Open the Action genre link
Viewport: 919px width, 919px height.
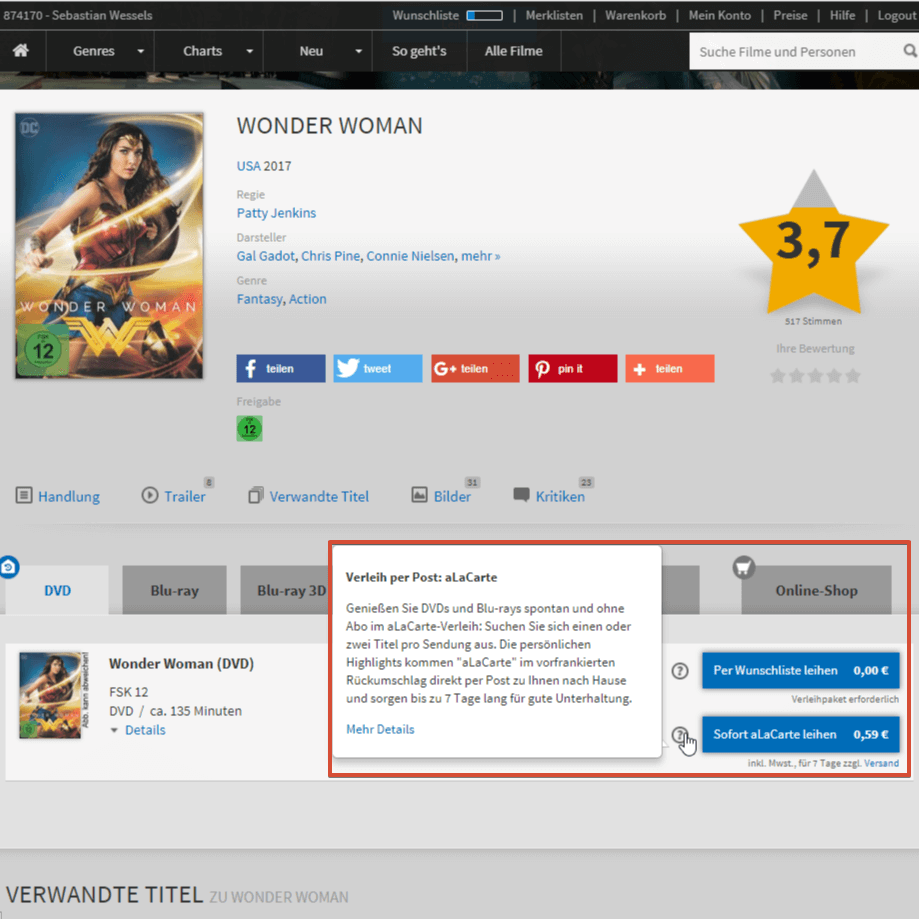pyautogui.click(x=308, y=299)
